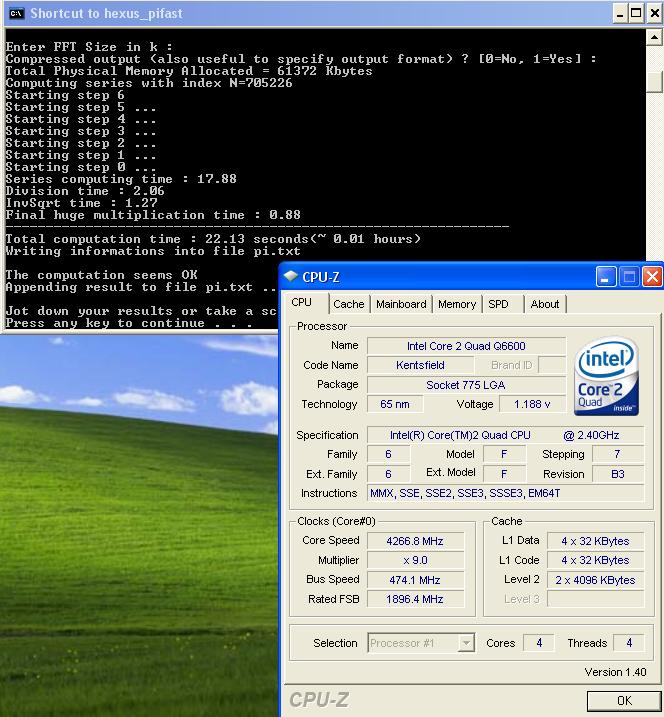Click the 'InvSqrt time : 1.27' console line
The image size is (664, 717).
tap(81, 203)
